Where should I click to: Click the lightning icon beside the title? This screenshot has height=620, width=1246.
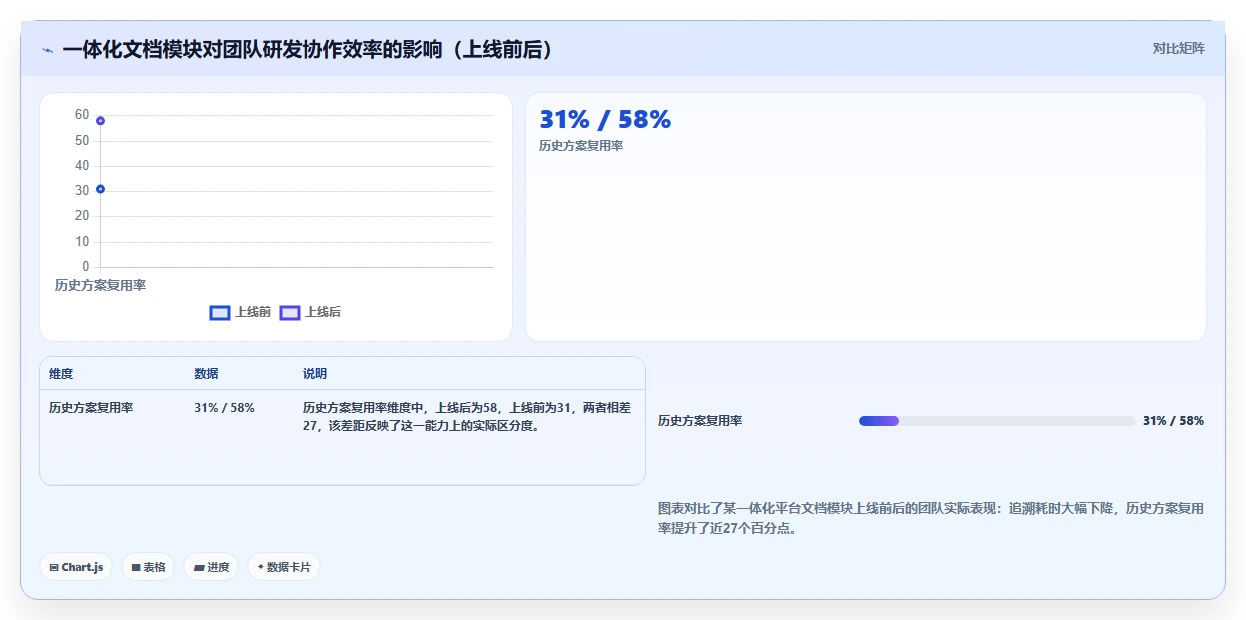pyautogui.click(x=47, y=50)
